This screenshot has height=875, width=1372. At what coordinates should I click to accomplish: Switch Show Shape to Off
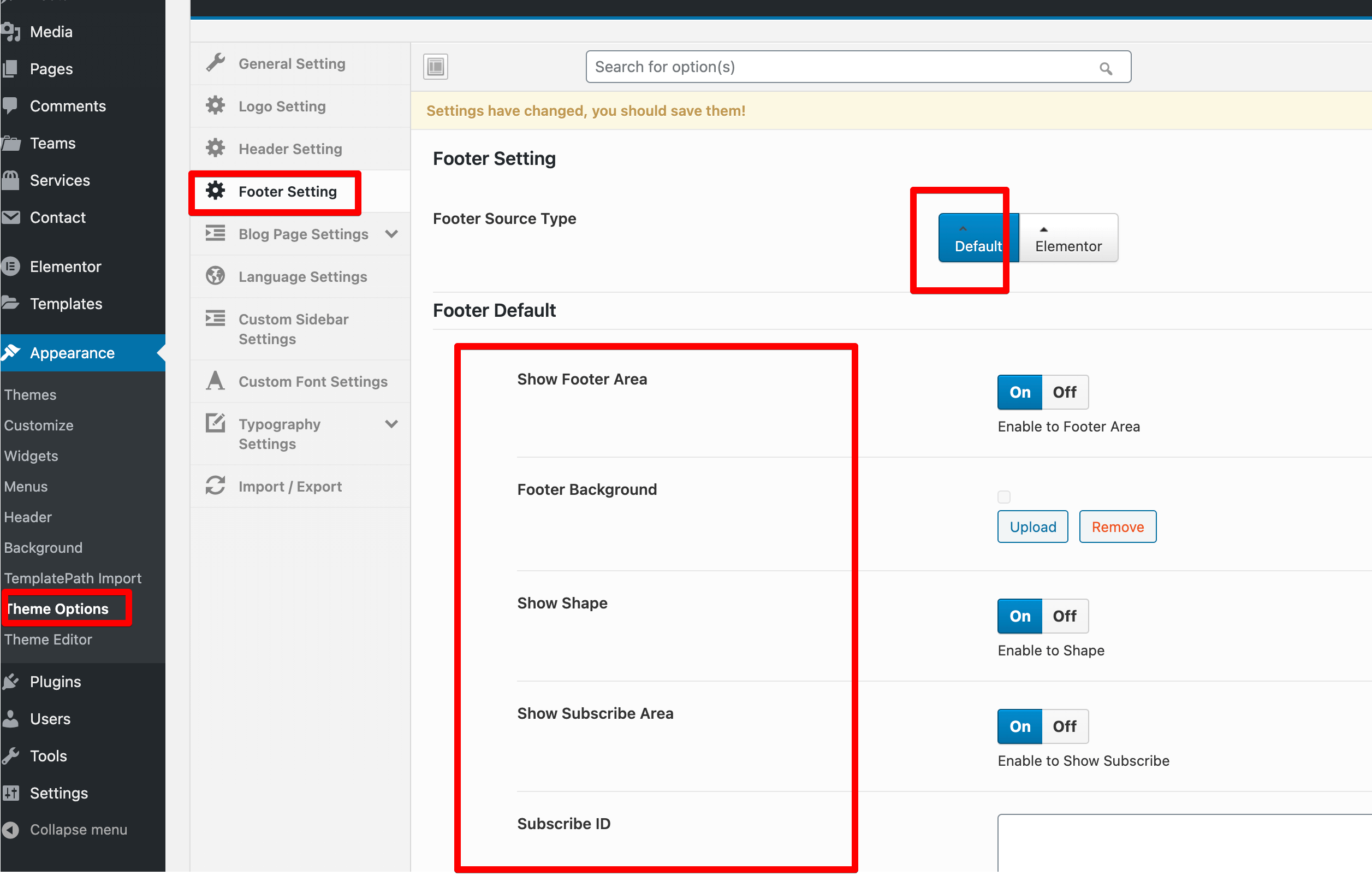(x=1064, y=616)
